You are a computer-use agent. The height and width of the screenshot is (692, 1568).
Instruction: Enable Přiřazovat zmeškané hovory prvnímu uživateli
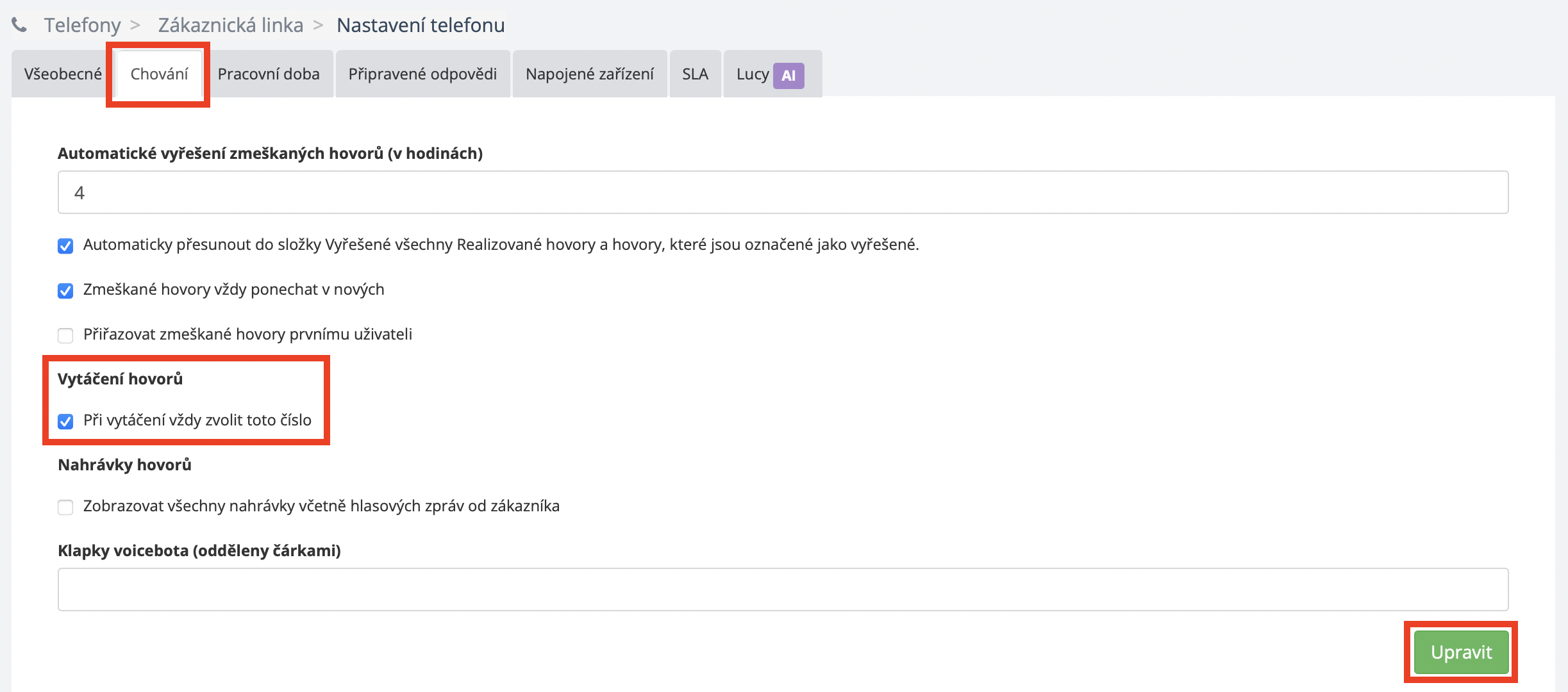[65, 336]
